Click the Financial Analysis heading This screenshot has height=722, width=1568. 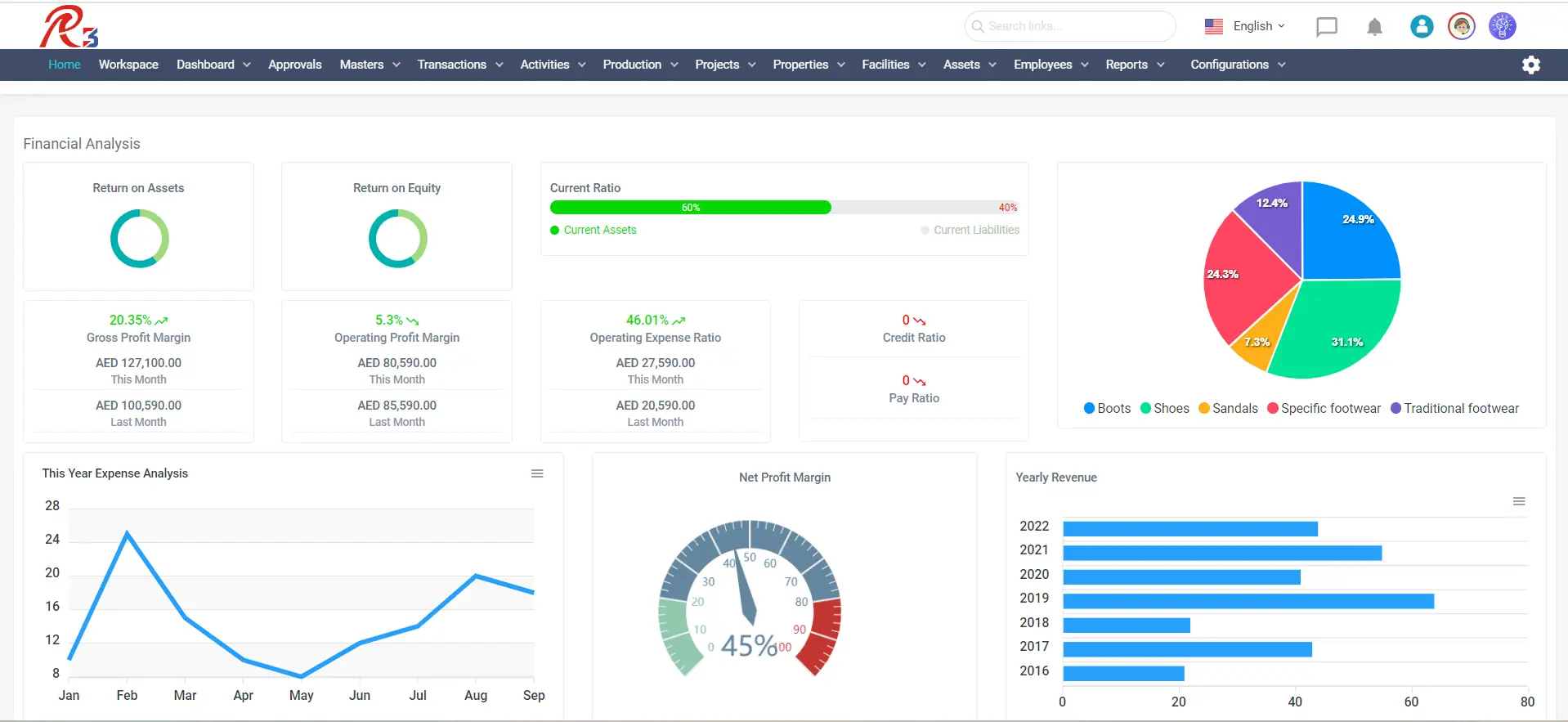click(82, 144)
